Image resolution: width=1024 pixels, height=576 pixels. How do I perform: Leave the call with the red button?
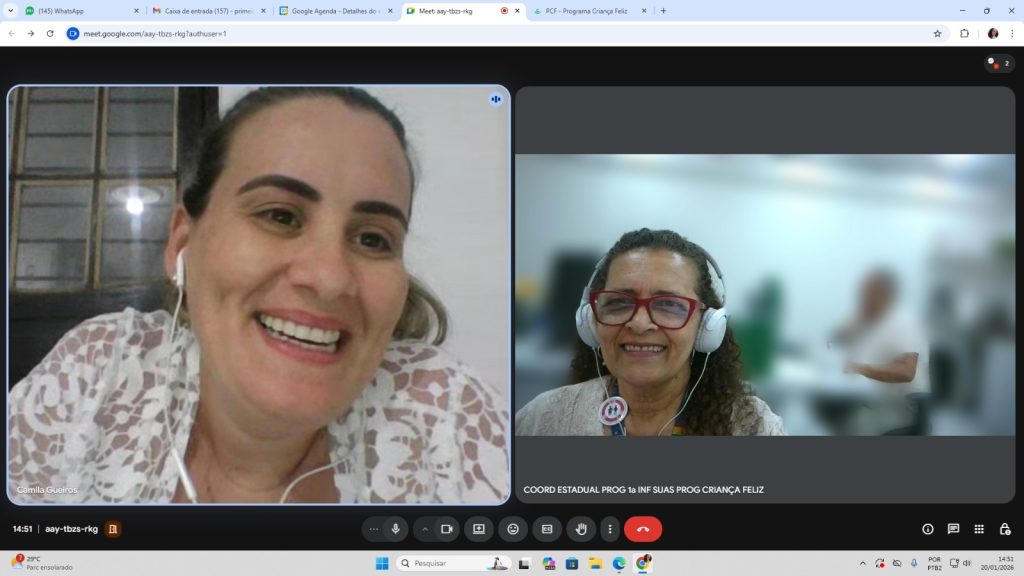pos(643,529)
